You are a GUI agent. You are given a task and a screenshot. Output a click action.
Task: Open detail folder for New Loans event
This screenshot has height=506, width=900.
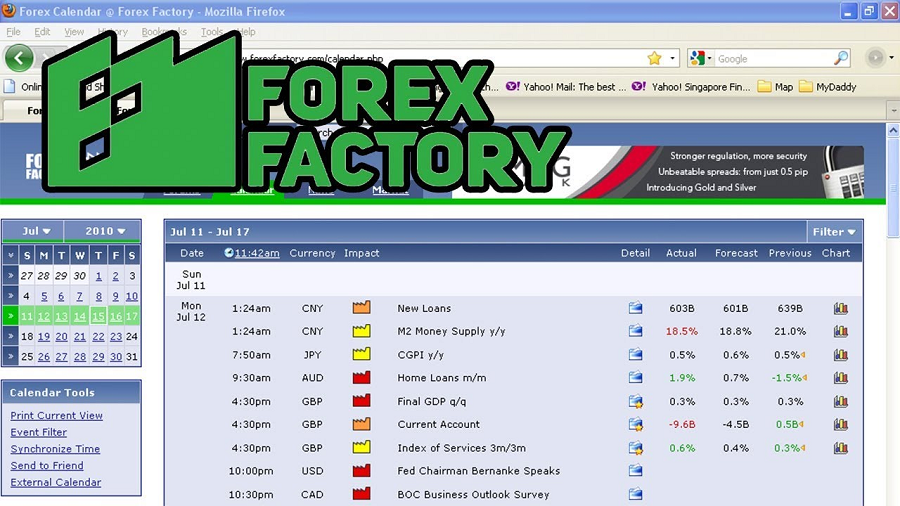pos(635,308)
